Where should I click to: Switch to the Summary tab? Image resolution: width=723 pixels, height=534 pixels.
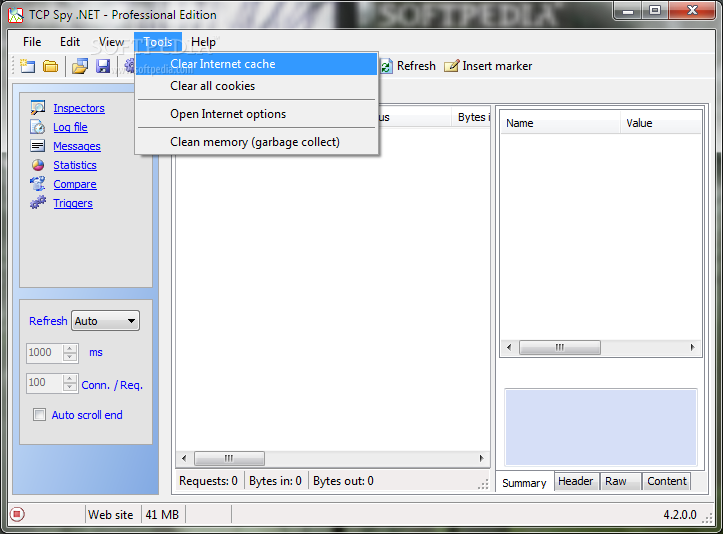click(524, 482)
